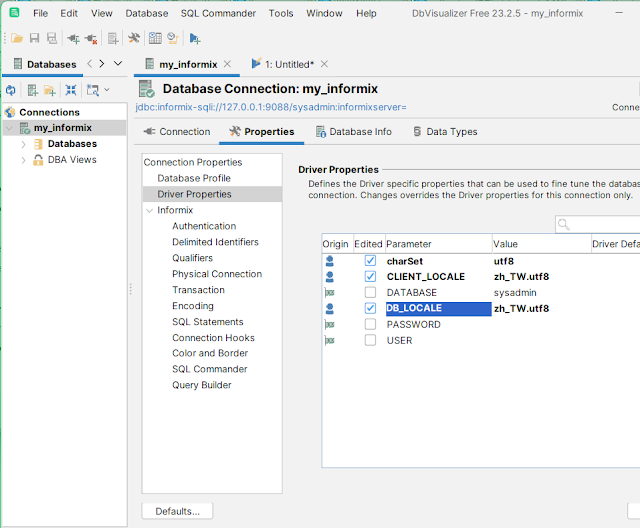Select Physical Connection settings
The width and height of the screenshot is (640, 528).
217,274
